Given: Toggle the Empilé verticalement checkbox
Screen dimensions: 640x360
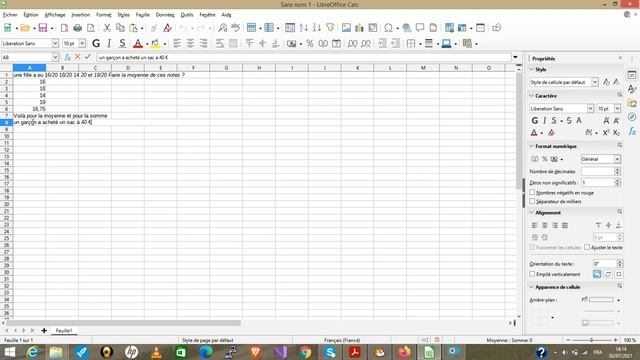Looking at the screenshot, I should click(532, 274).
